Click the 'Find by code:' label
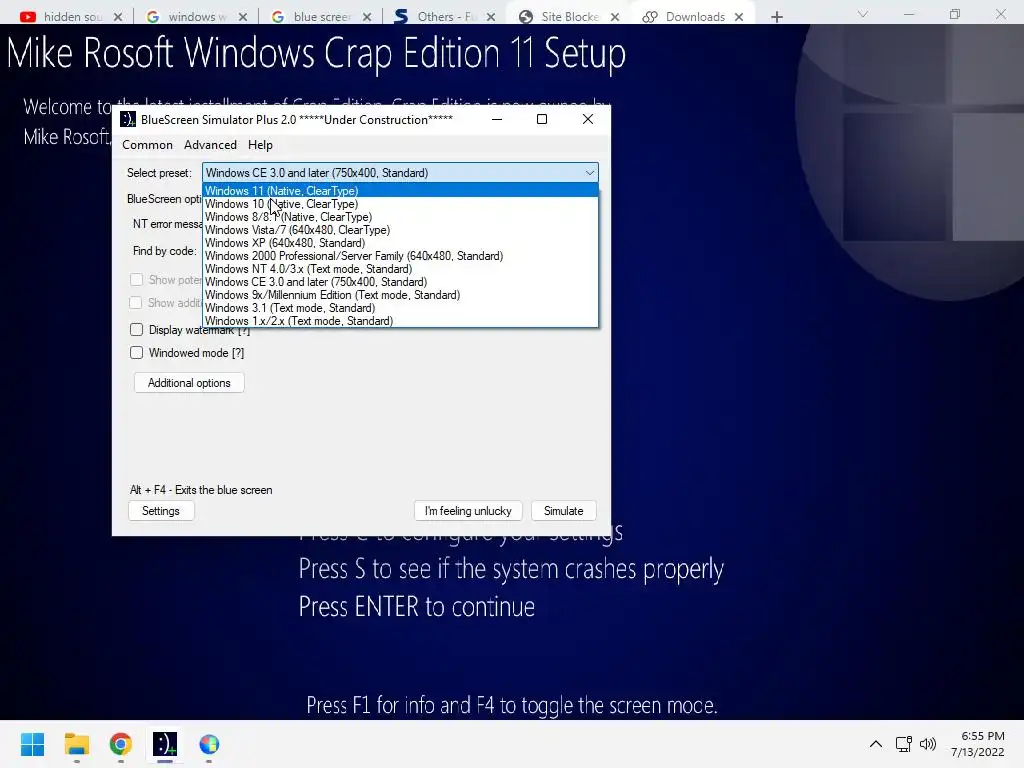 tap(165, 251)
